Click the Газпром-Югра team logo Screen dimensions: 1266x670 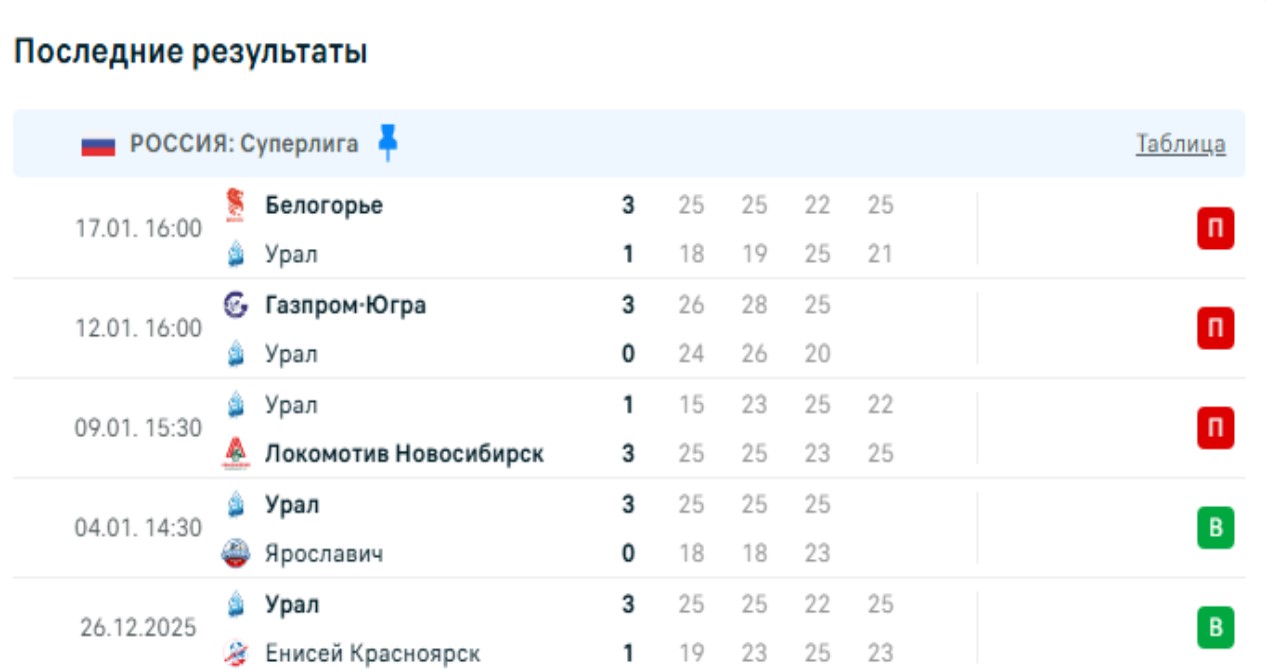tap(235, 305)
